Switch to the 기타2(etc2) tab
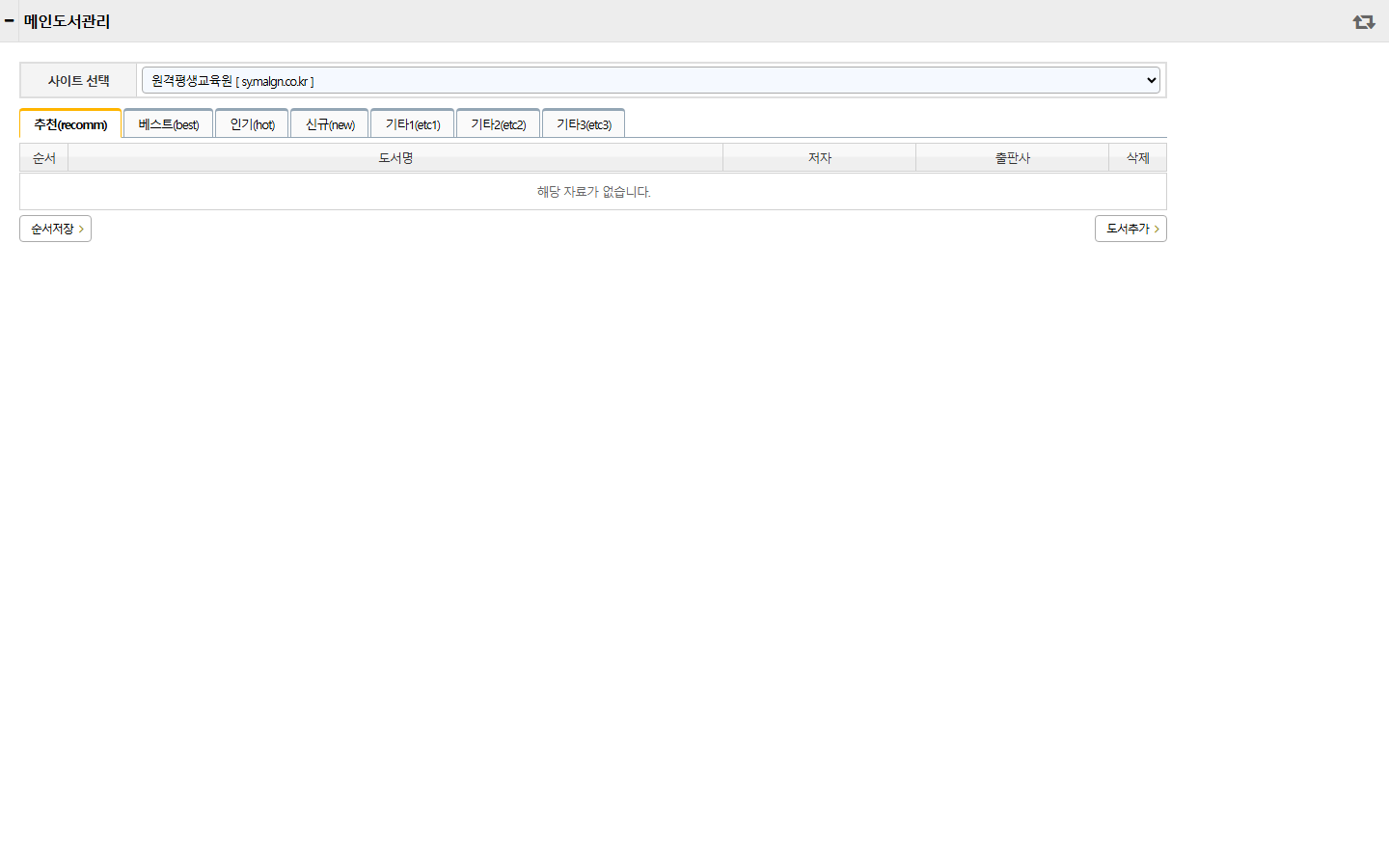 click(x=498, y=123)
